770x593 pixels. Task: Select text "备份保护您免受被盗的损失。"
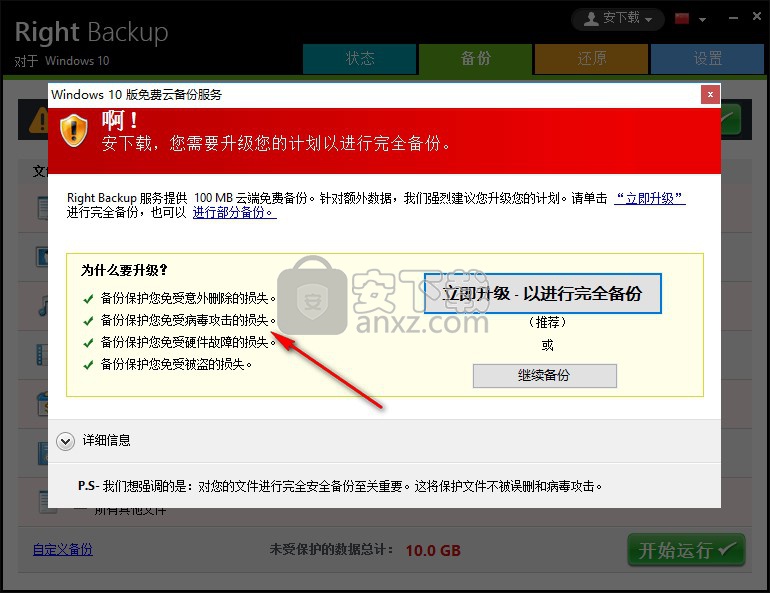pyautogui.click(x=176, y=364)
